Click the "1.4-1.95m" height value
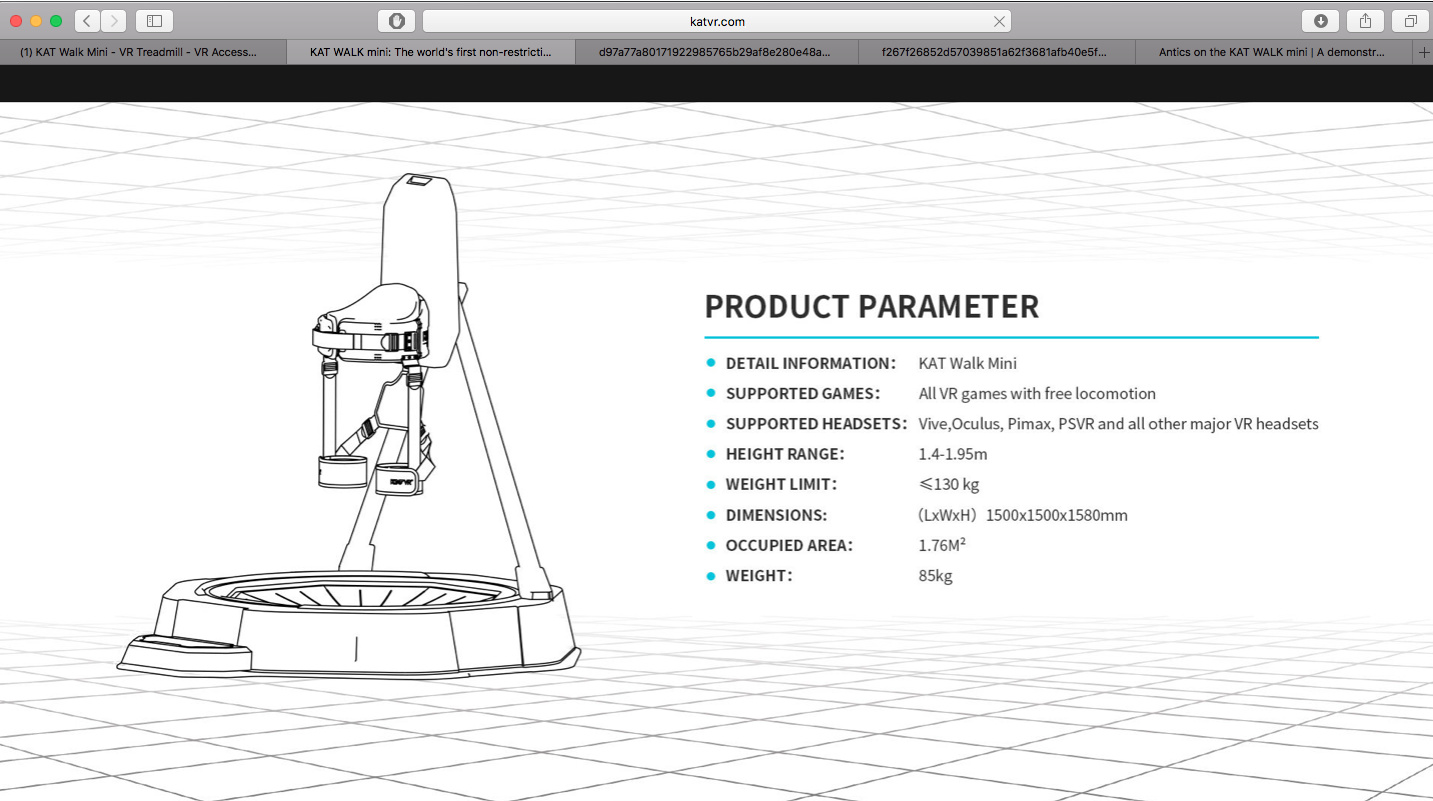This screenshot has width=1433, height=801. (x=953, y=454)
